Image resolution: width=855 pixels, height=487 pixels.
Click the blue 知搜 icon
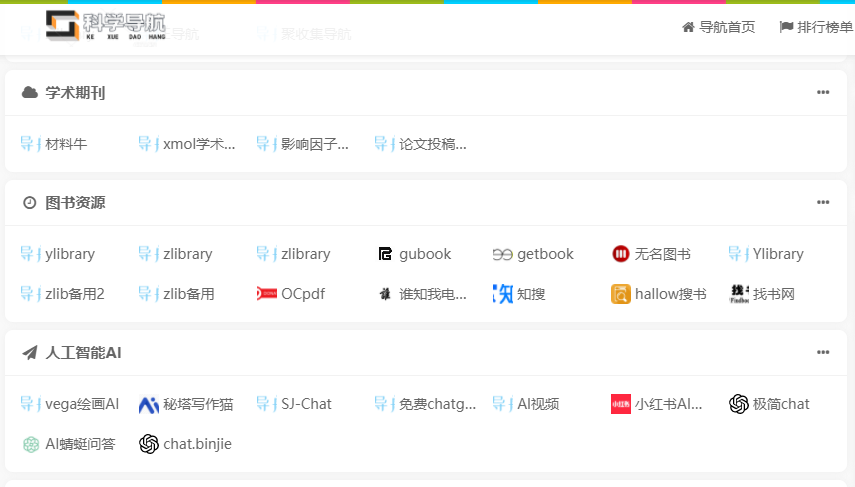click(503, 294)
